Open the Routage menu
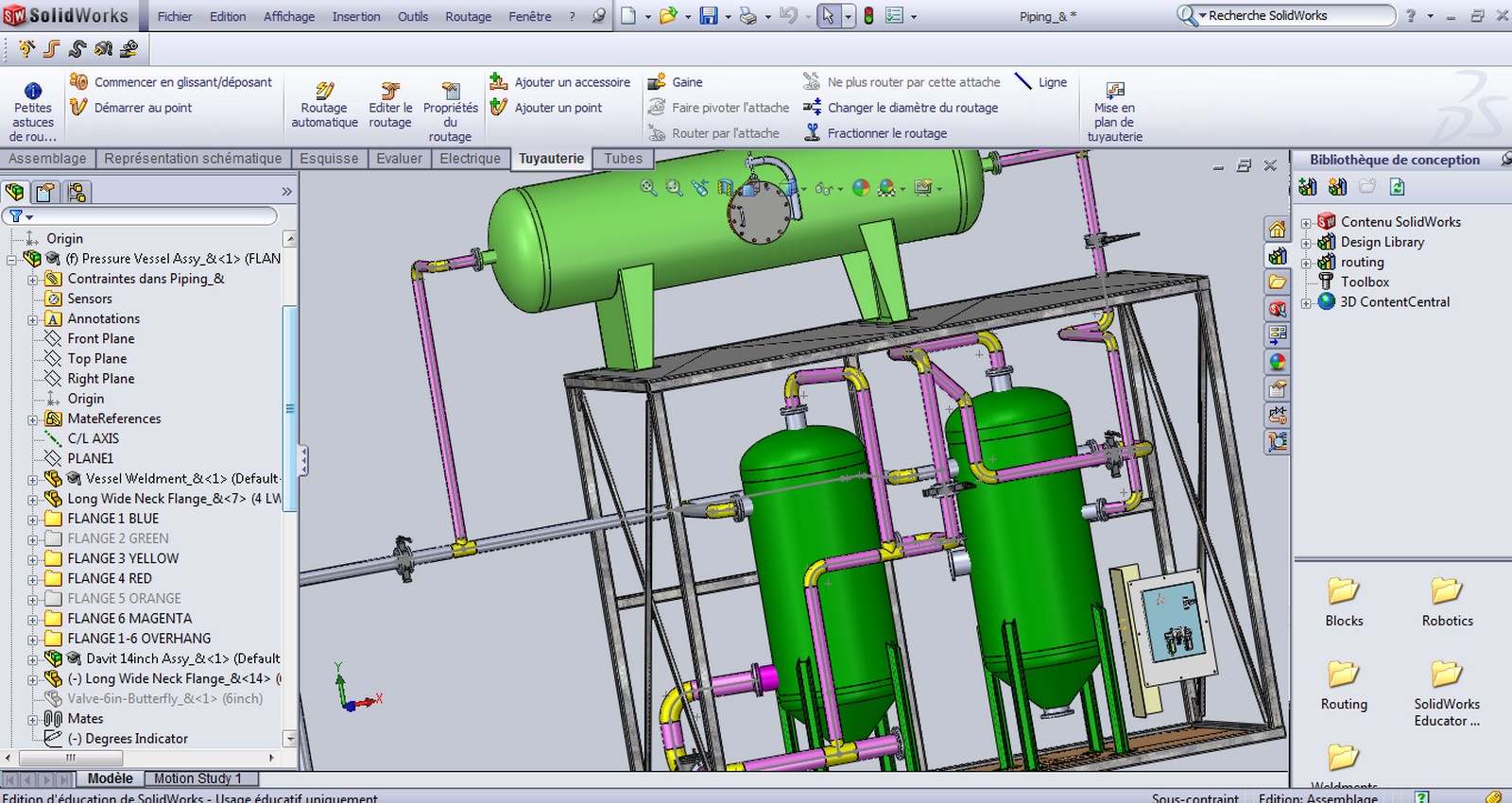 [468, 16]
